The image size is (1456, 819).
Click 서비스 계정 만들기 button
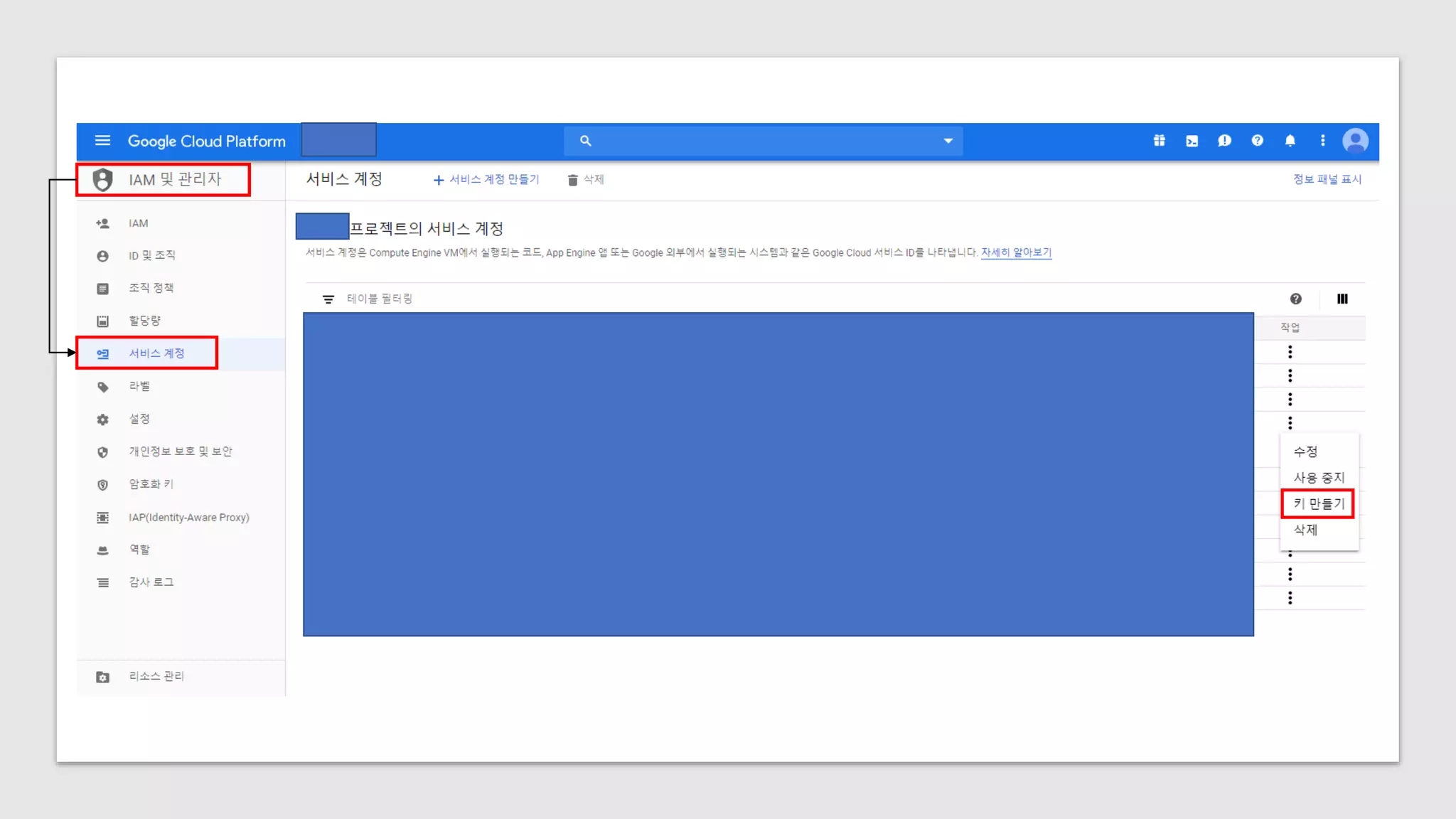[486, 180]
